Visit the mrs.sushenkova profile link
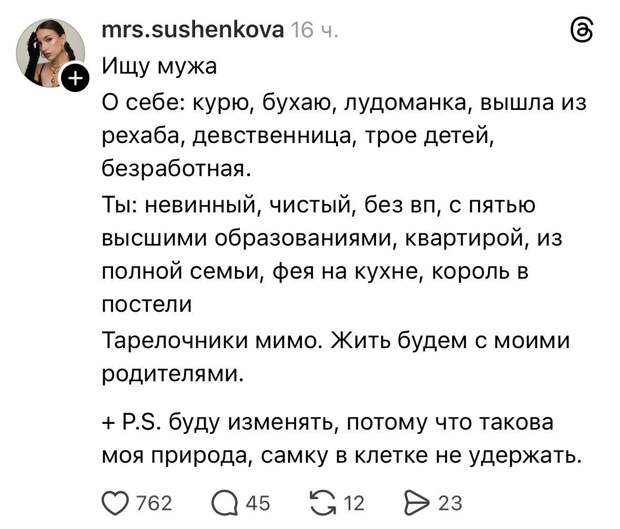This screenshot has width=620, height=529. [193, 32]
